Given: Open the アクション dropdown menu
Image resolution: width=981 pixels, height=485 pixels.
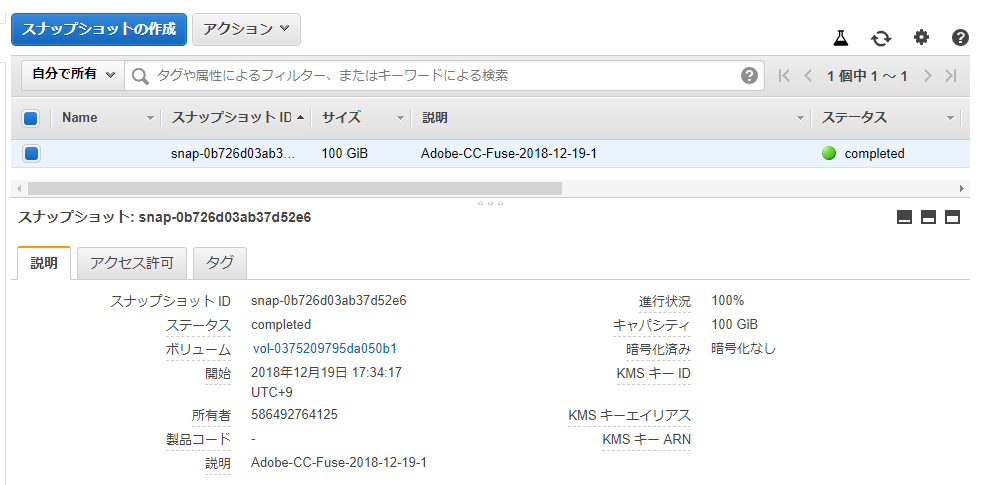Looking at the screenshot, I should point(247,29).
